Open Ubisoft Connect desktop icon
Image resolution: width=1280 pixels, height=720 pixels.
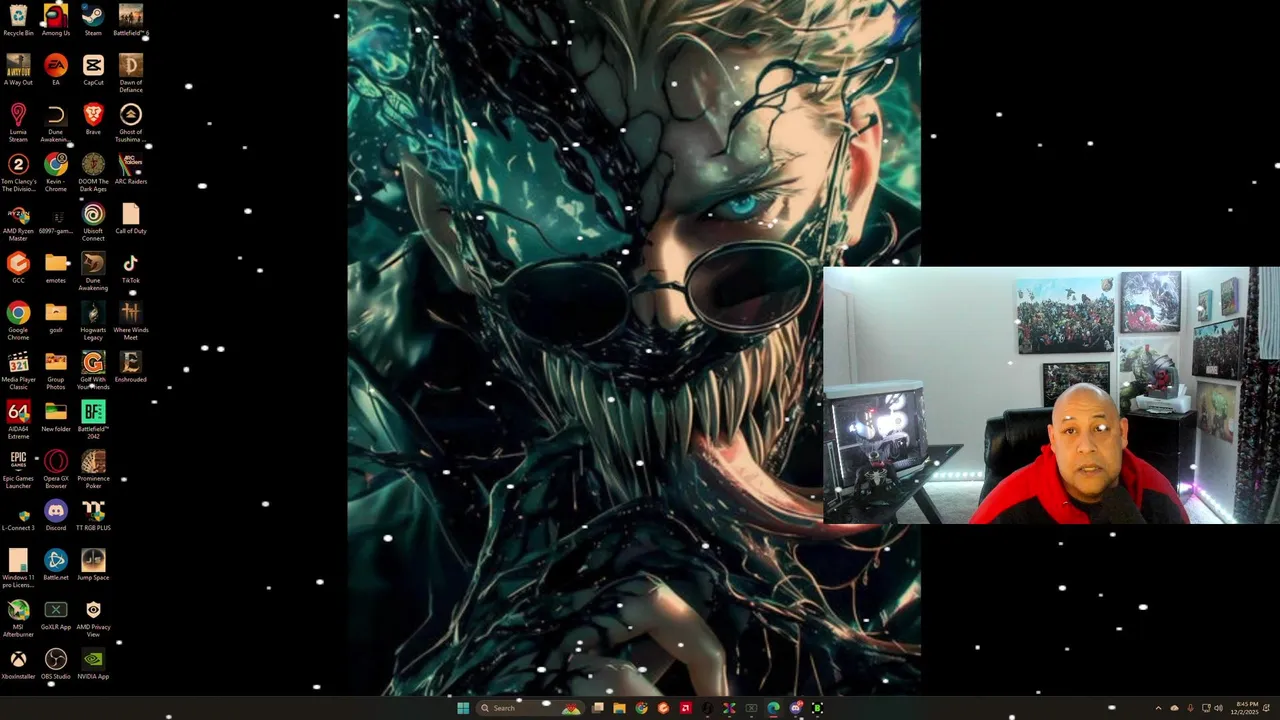(93, 222)
